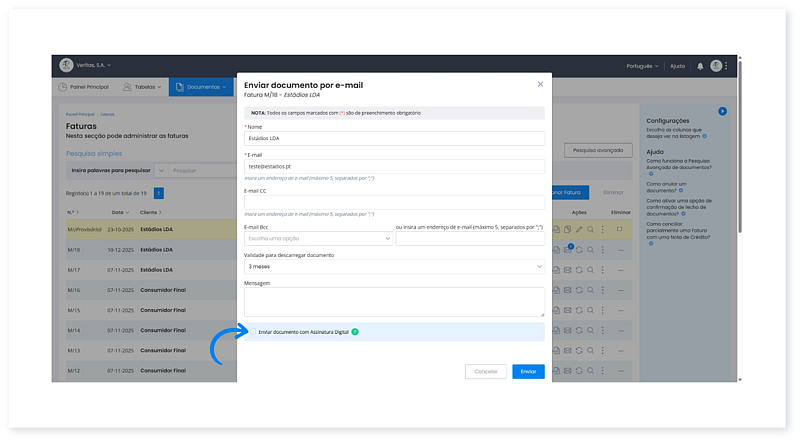This screenshot has width=800, height=442.
Task: Expand the Veritas, S.A. company dropdown
Action: pyautogui.click(x=93, y=65)
